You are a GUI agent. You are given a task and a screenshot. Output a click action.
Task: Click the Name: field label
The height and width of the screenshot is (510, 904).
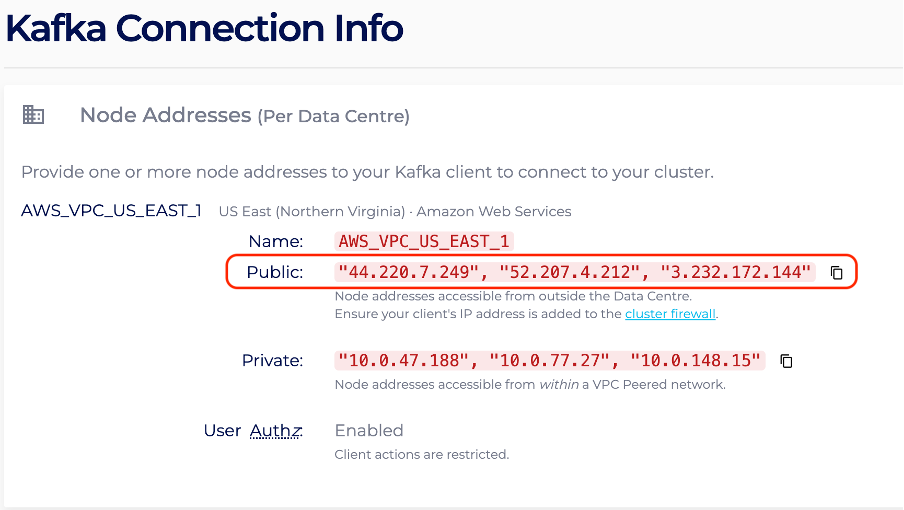[276, 241]
